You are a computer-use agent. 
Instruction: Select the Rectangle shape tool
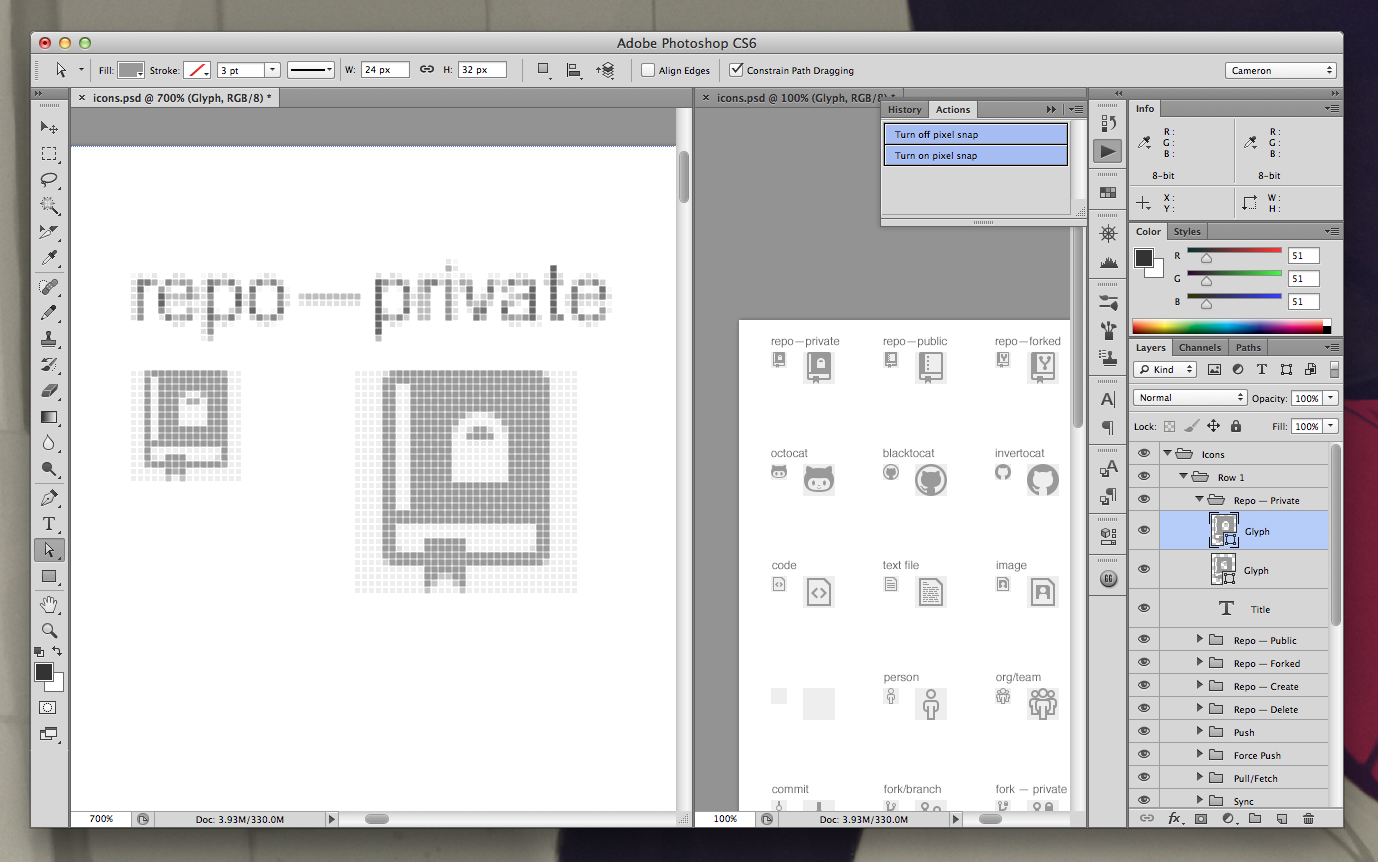coord(48,577)
